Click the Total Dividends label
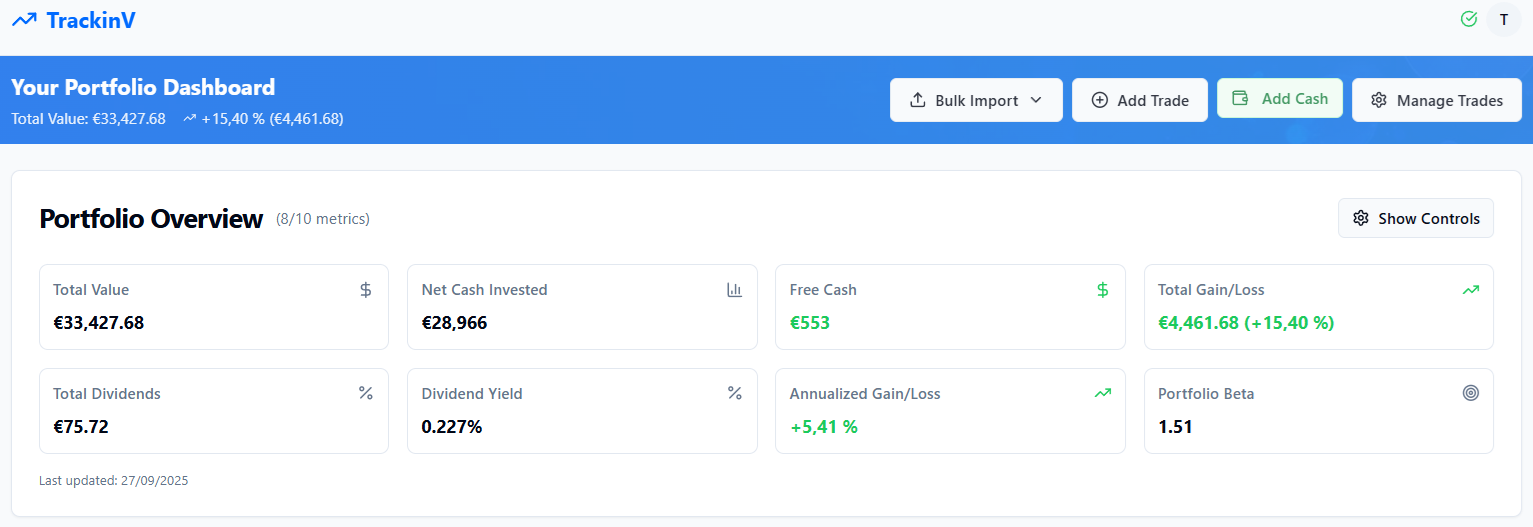 (107, 393)
